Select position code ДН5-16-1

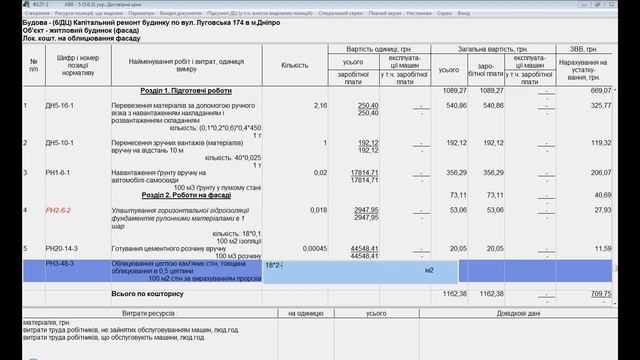tap(60, 105)
